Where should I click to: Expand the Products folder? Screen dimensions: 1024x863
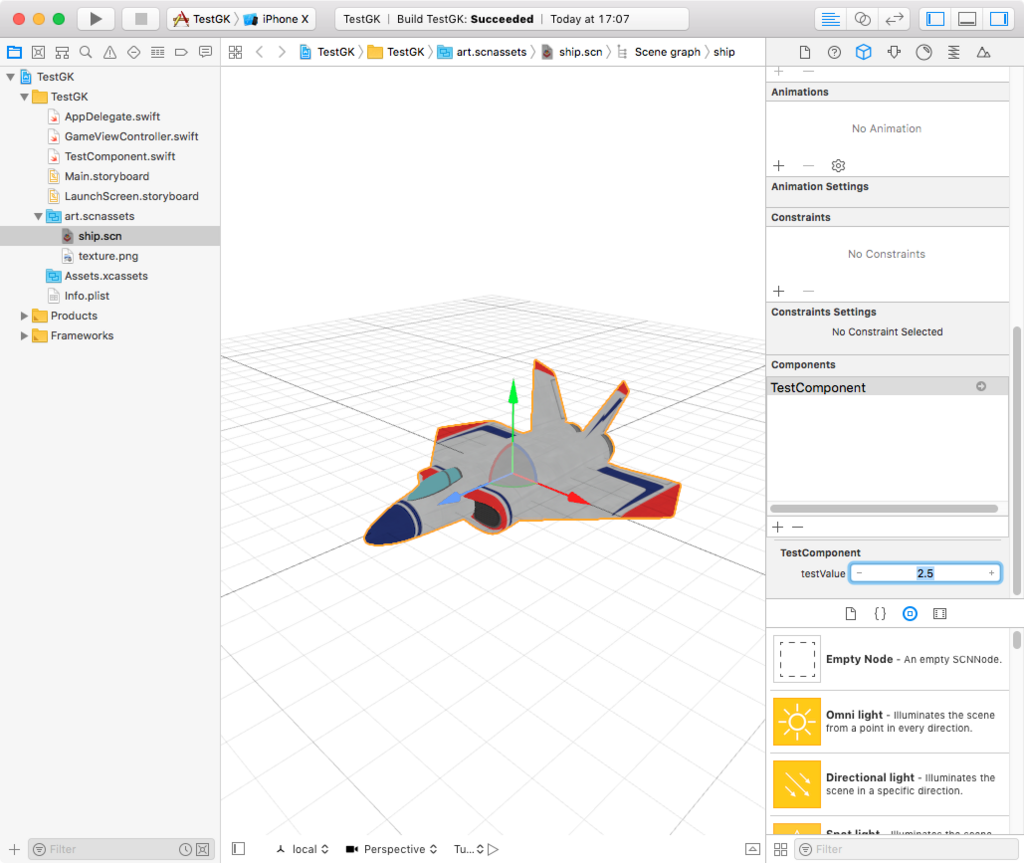[x=24, y=316]
